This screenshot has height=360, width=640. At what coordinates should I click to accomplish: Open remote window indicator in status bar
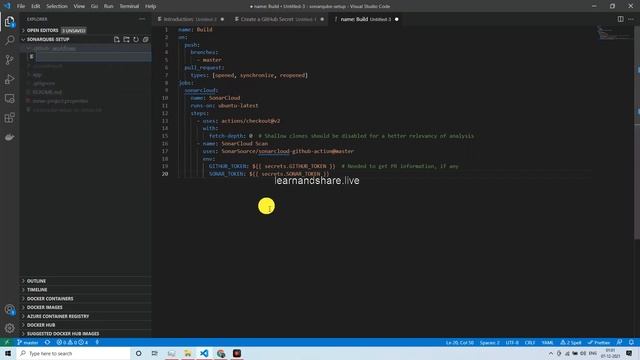[x=6, y=342]
